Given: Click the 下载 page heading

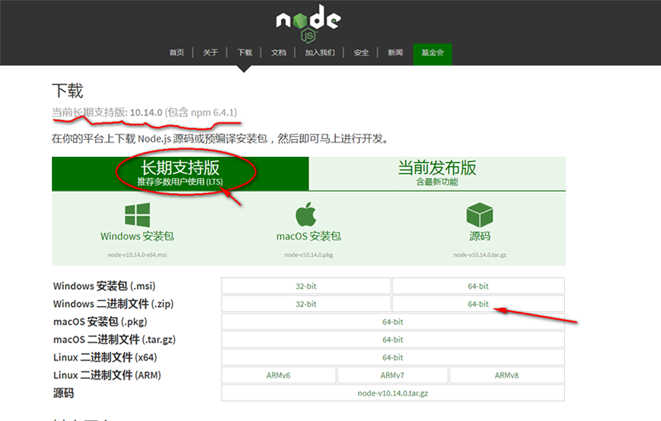Looking at the screenshot, I should (x=67, y=91).
